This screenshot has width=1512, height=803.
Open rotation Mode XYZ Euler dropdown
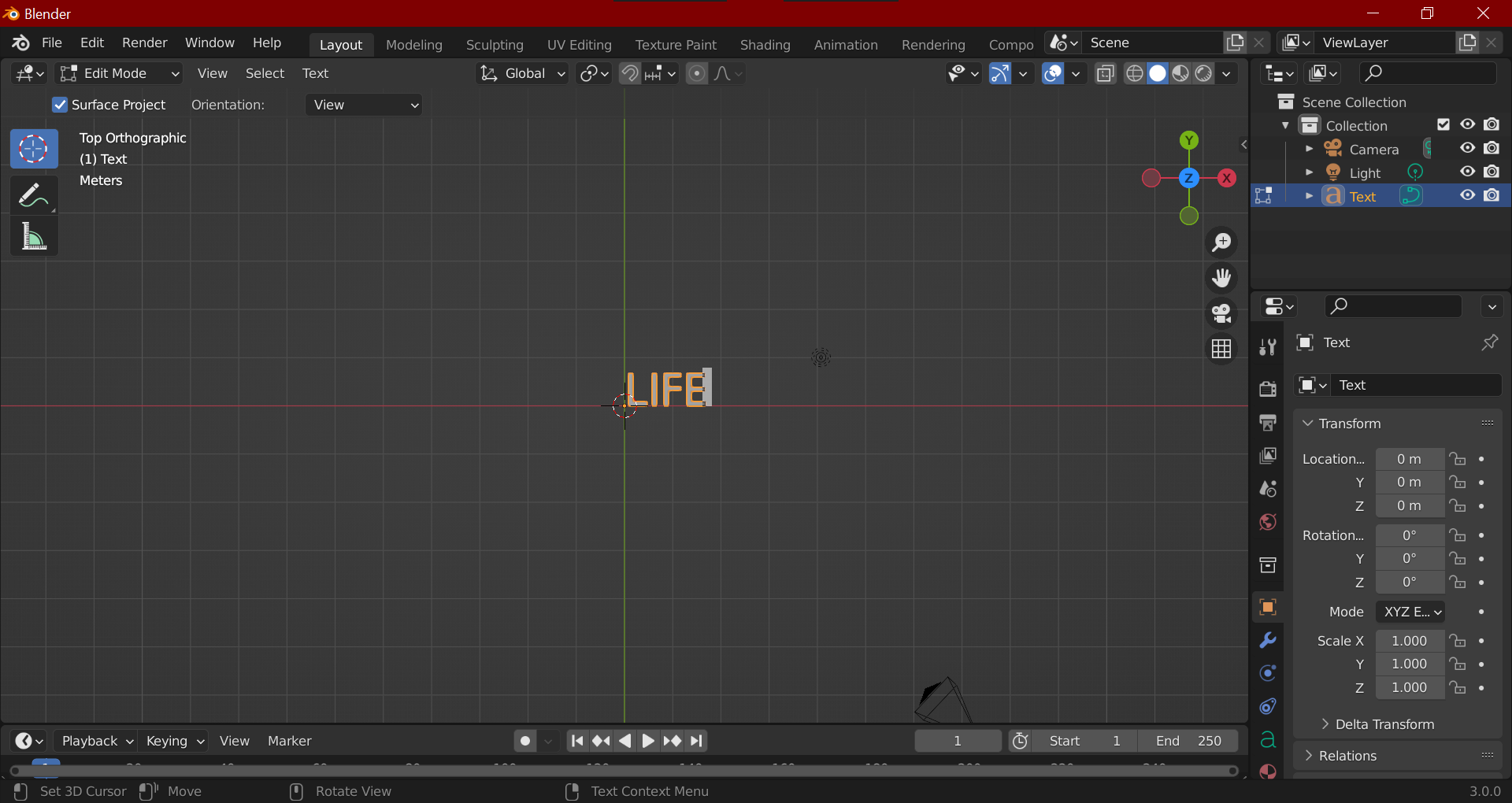(x=1410, y=612)
